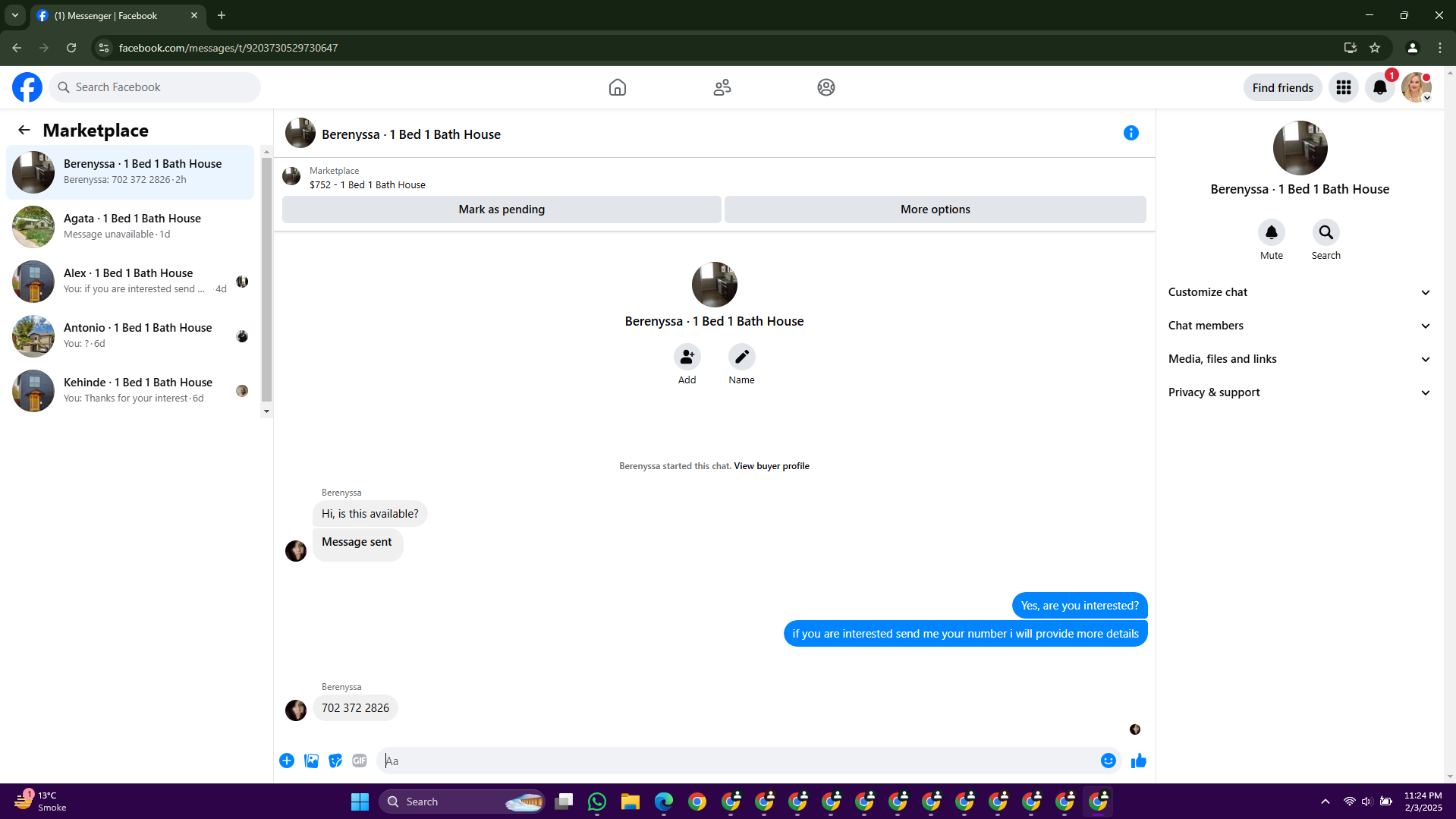The height and width of the screenshot is (819, 1456).
Task: Show hidden system tray icons
Action: (1325, 802)
